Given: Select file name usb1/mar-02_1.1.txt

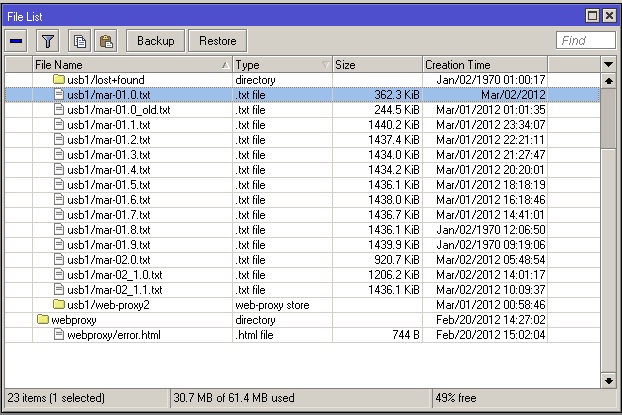Looking at the screenshot, I should tap(115, 290).
